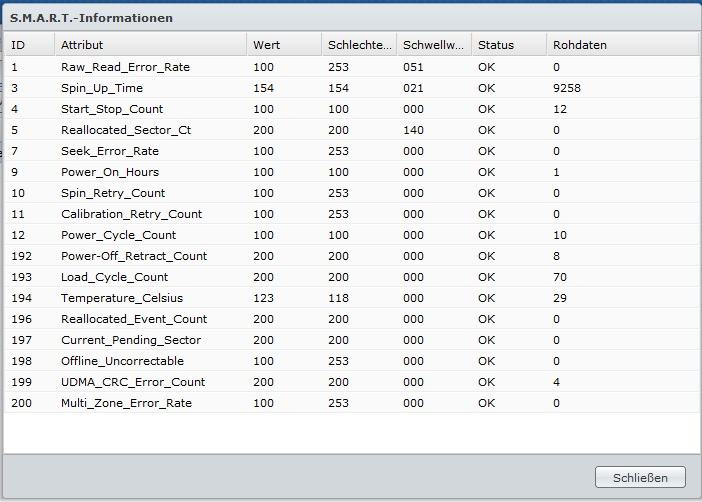Click raw data value 9258
The height and width of the screenshot is (502, 702).
coord(567,88)
